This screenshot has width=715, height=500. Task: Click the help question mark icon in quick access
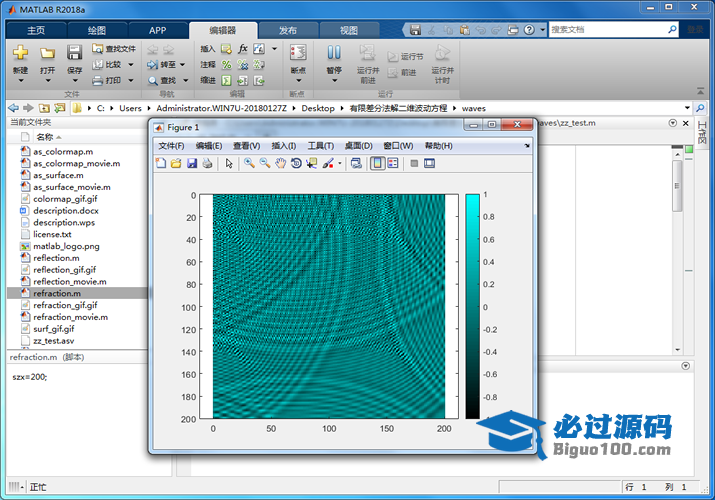(x=529, y=30)
